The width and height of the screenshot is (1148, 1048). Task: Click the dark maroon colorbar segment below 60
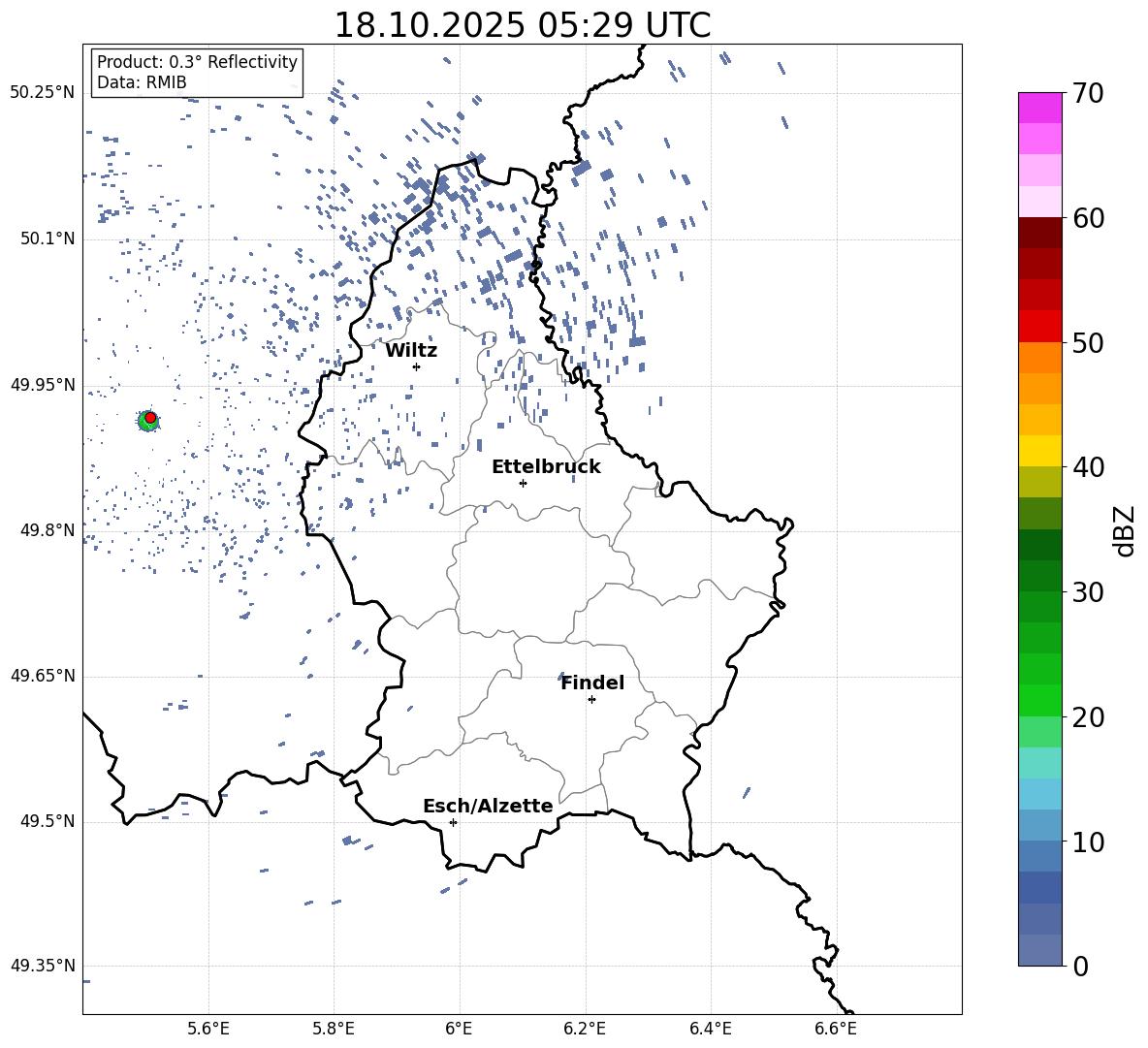pyautogui.click(x=1040, y=233)
